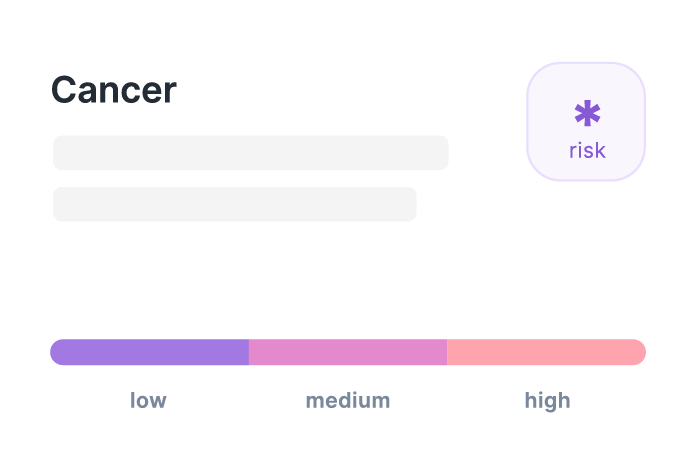
Task: Click the rounded left end of risk bar
Action: tap(57, 352)
